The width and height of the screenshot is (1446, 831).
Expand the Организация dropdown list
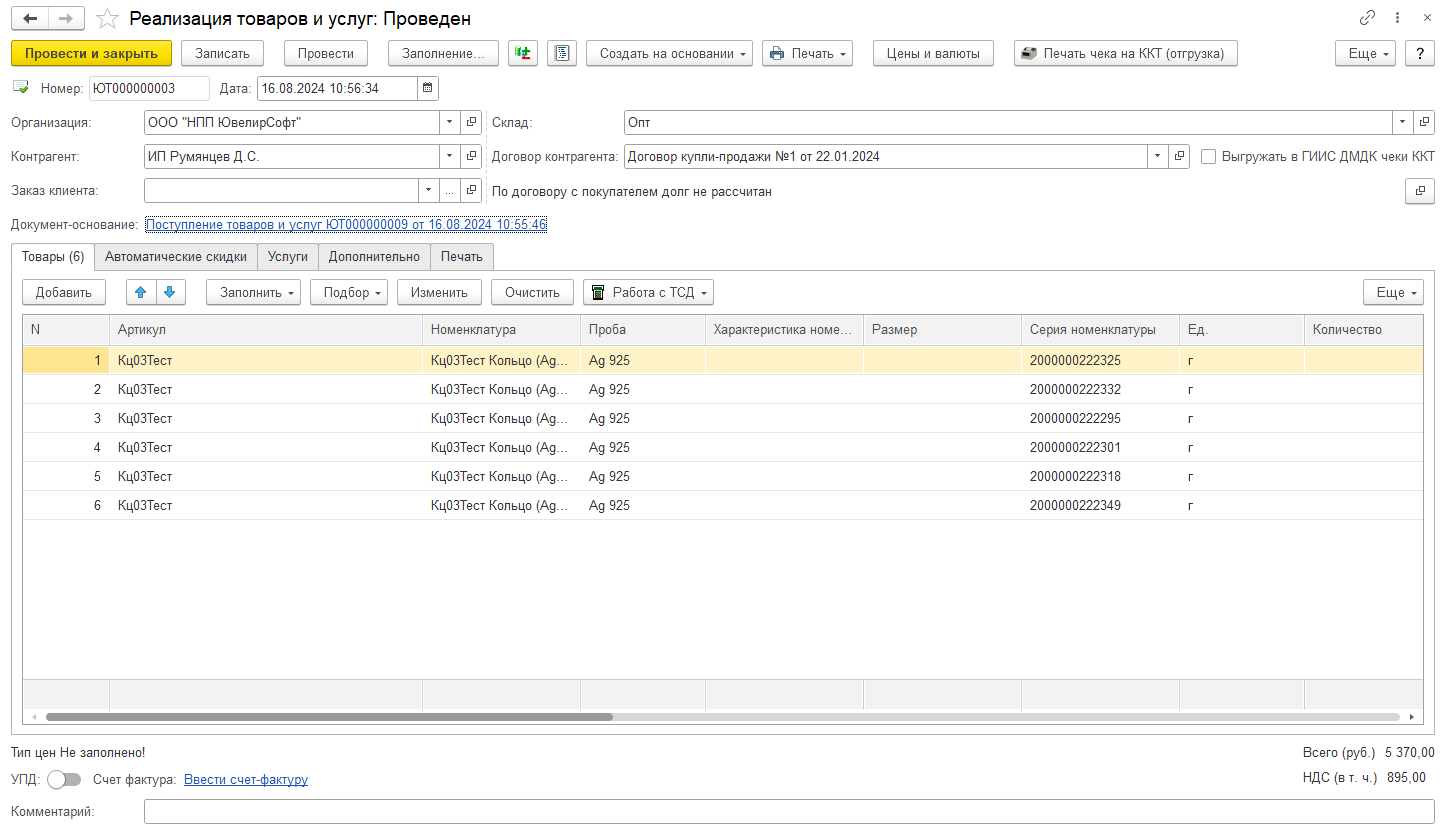451,122
